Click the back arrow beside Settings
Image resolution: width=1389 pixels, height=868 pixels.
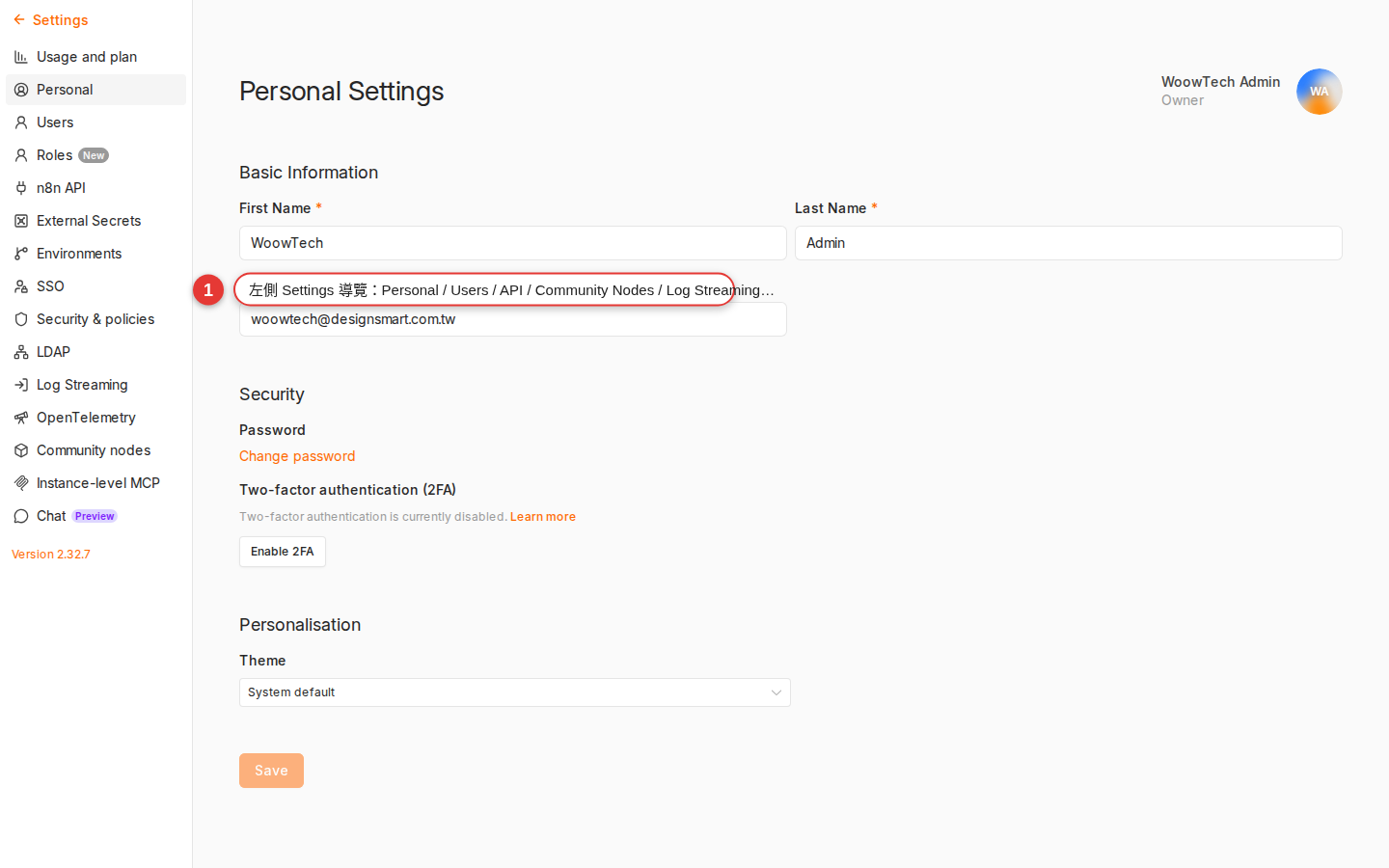[19, 19]
